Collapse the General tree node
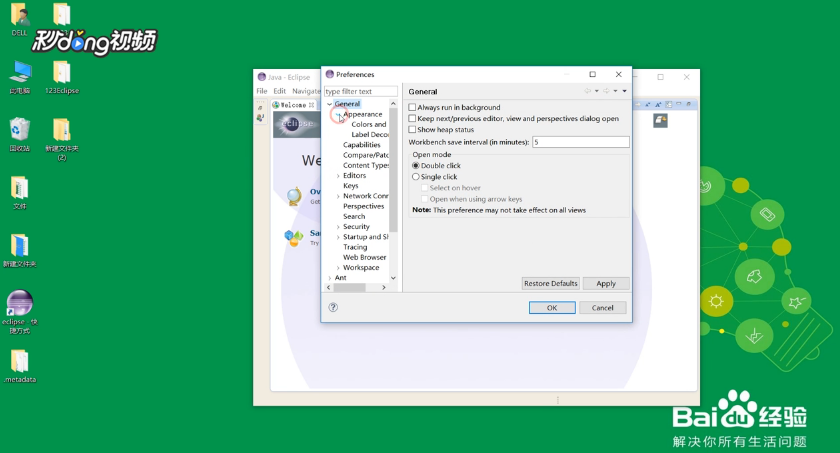Viewport: 840px width, 453px height. click(329, 104)
